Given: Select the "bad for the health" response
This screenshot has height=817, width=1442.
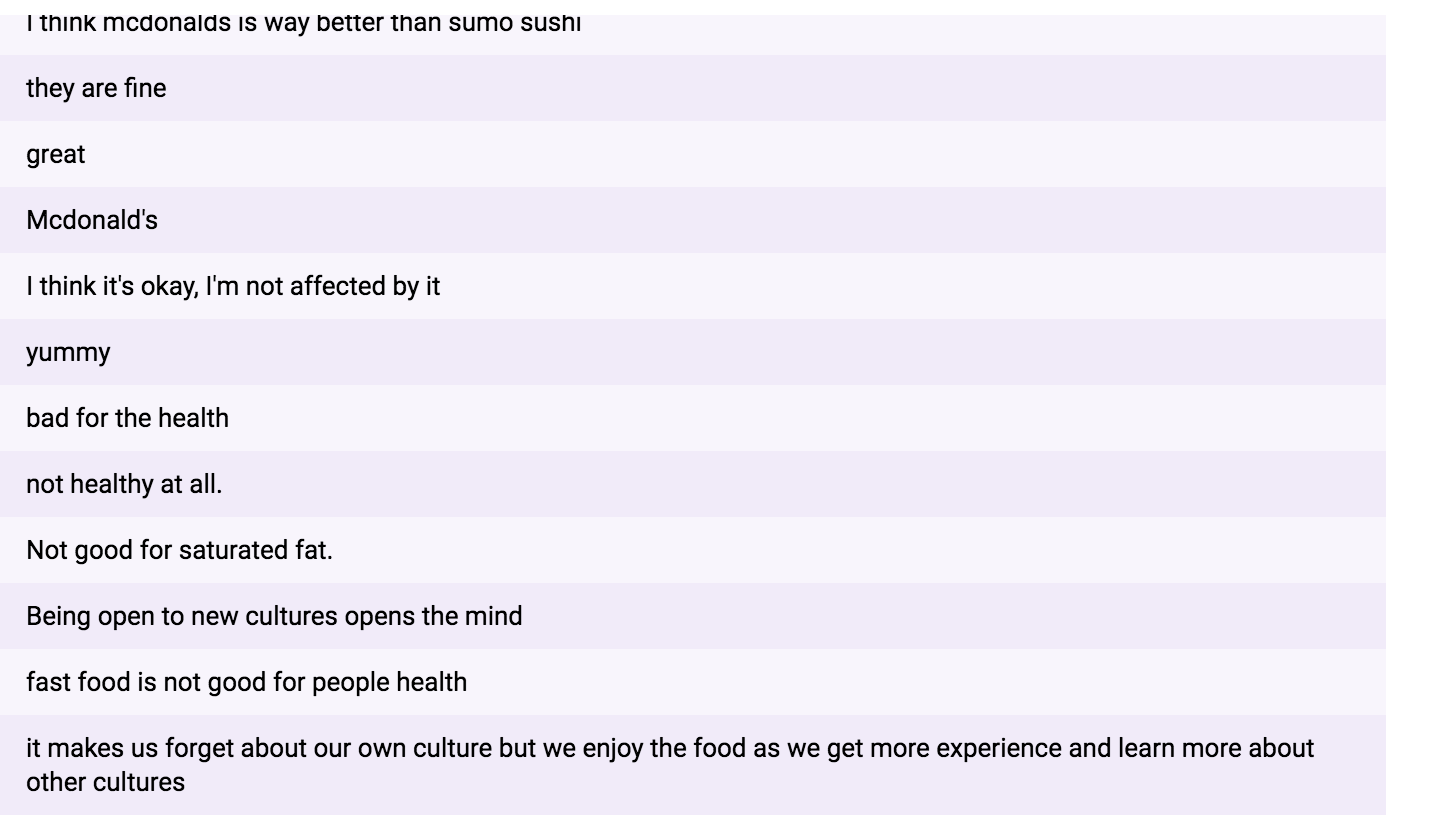Looking at the screenshot, I should click(x=127, y=418).
